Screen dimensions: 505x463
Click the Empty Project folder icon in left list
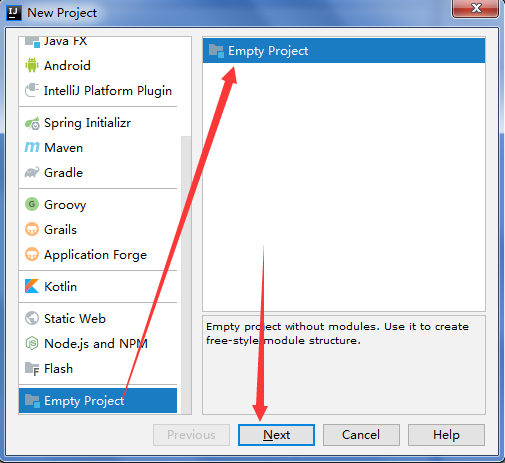[32, 400]
